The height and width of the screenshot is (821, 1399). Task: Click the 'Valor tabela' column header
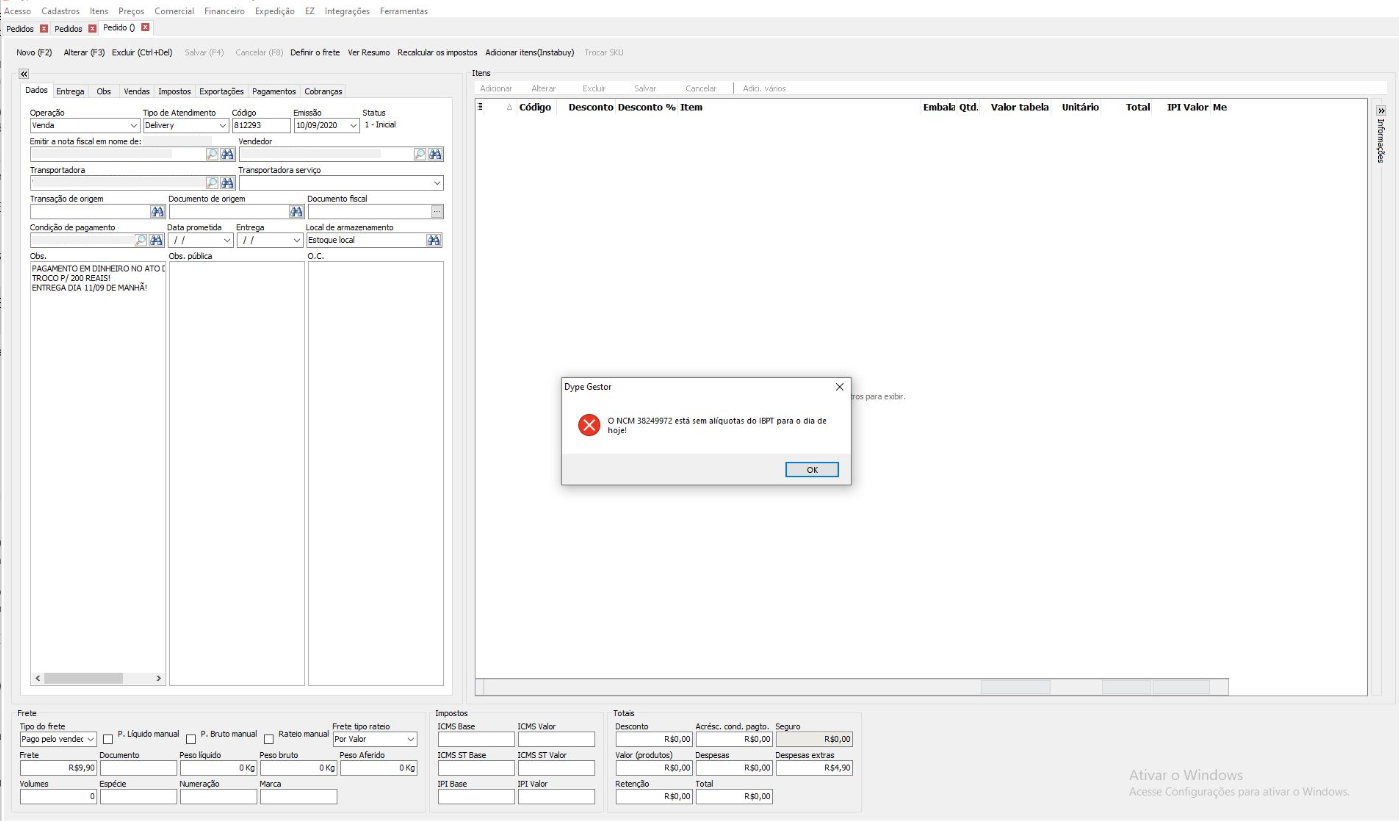(1020, 107)
